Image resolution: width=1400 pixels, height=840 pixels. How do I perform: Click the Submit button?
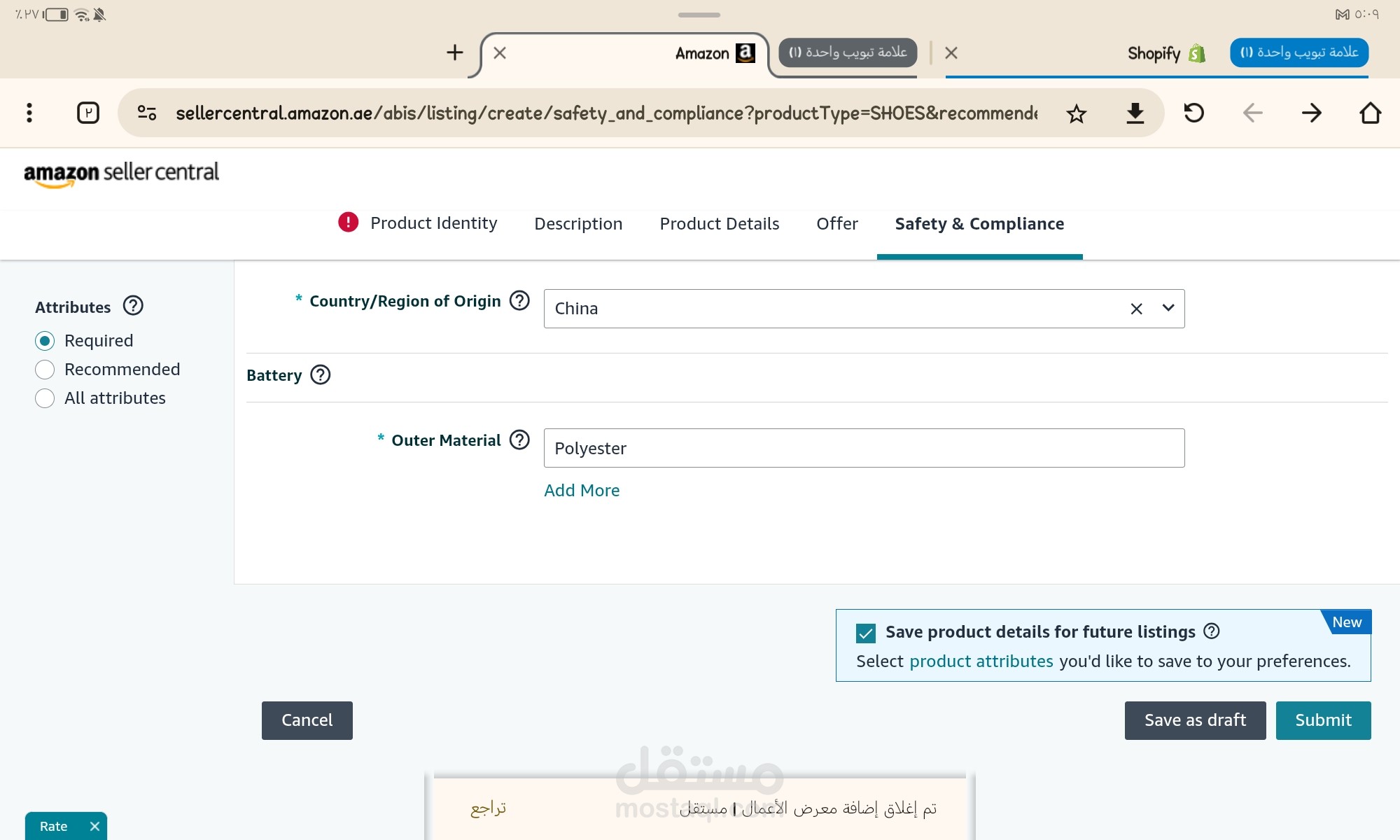pyautogui.click(x=1323, y=720)
